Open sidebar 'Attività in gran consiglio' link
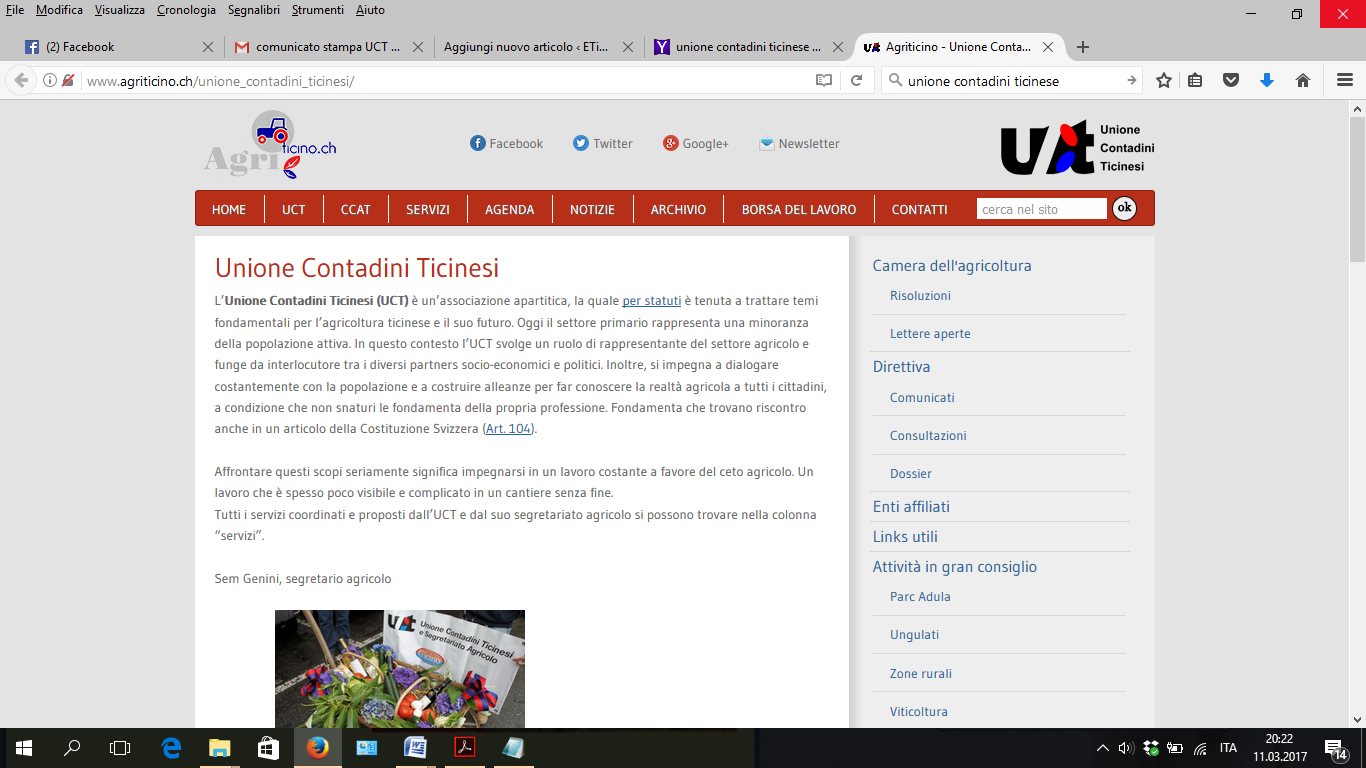Image resolution: width=1366 pixels, height=768 pixels. 954,567
